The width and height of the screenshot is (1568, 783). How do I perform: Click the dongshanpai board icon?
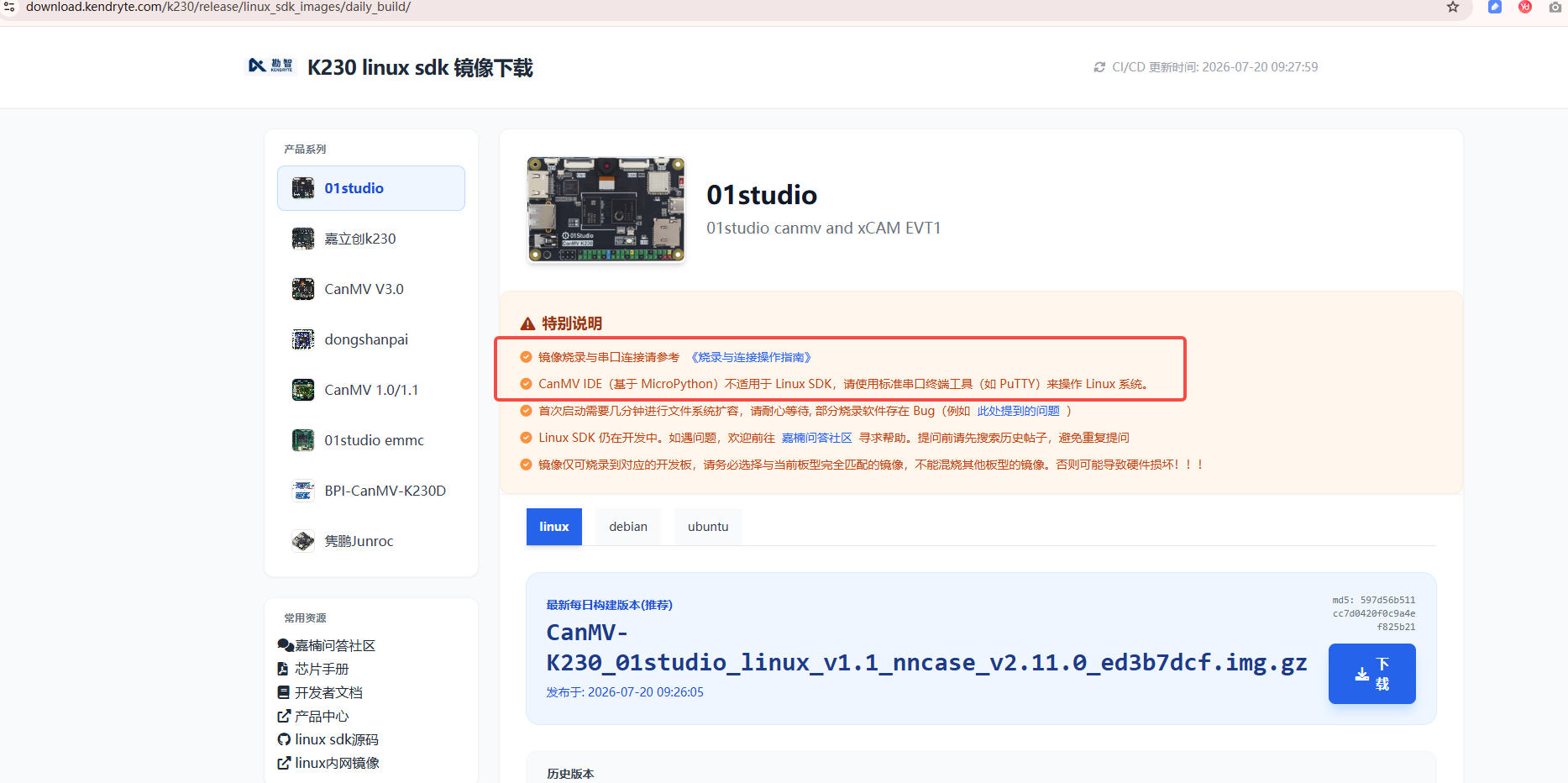[x=303, y=339]
